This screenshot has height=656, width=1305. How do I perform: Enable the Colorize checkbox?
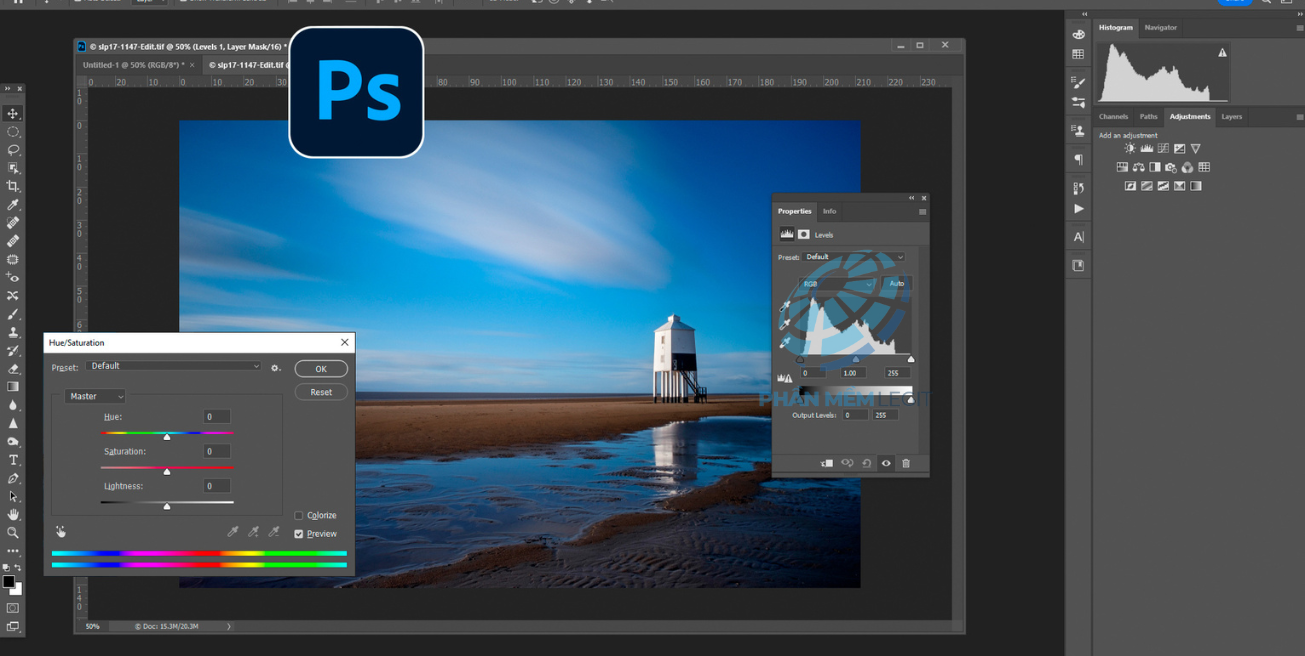pyautogui.click(x=298, y=515)
